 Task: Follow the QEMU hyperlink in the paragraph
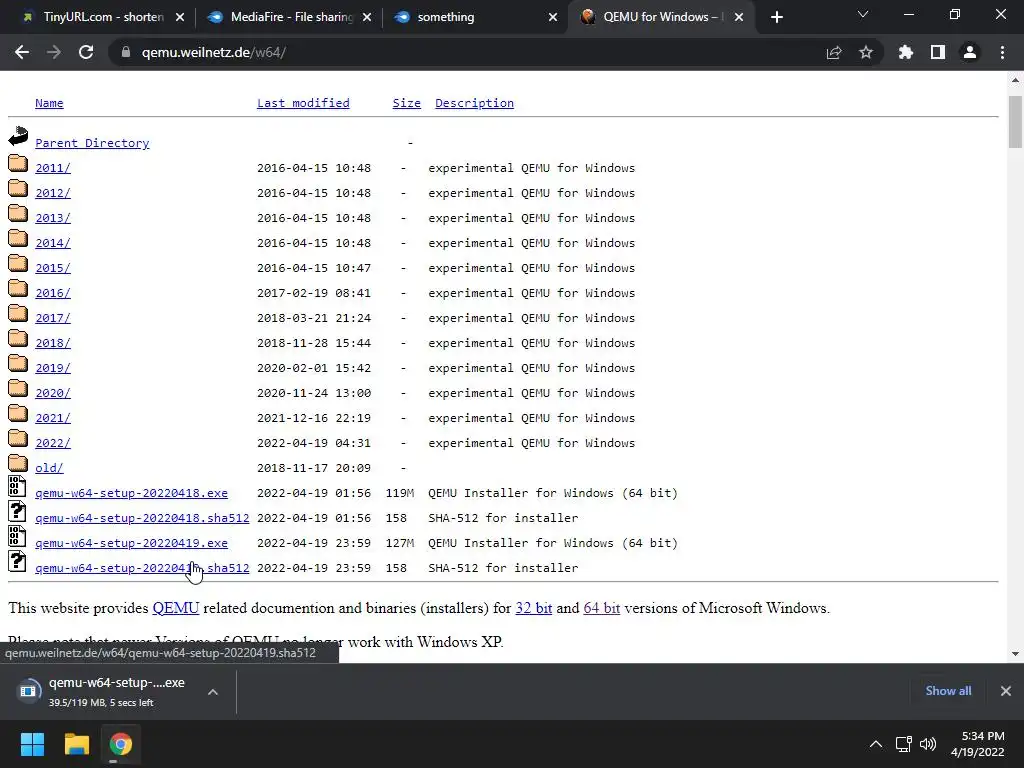[176, 608]
